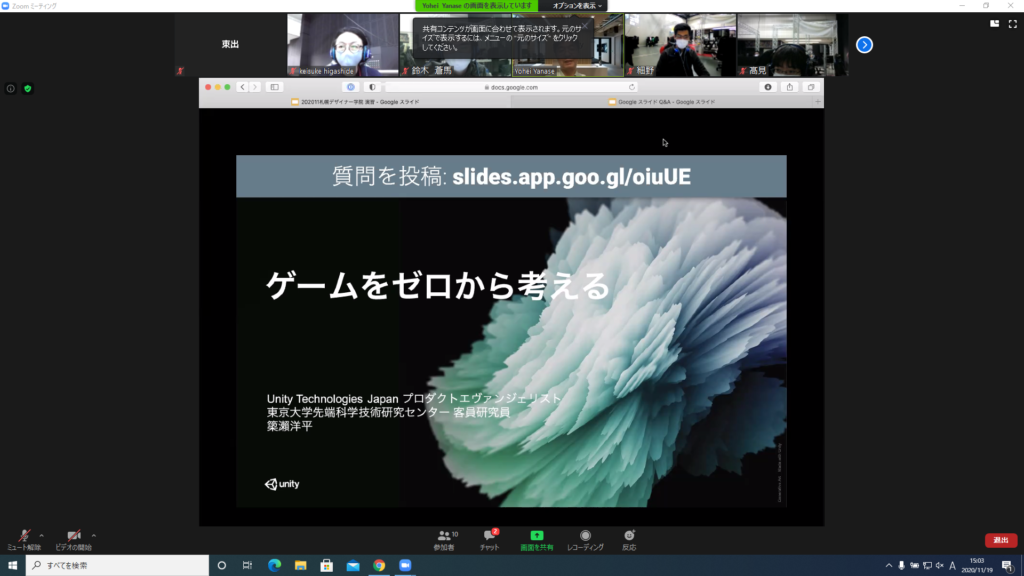Click the Unity logo on the slide

pyautogui.click(x=282, y=484)
